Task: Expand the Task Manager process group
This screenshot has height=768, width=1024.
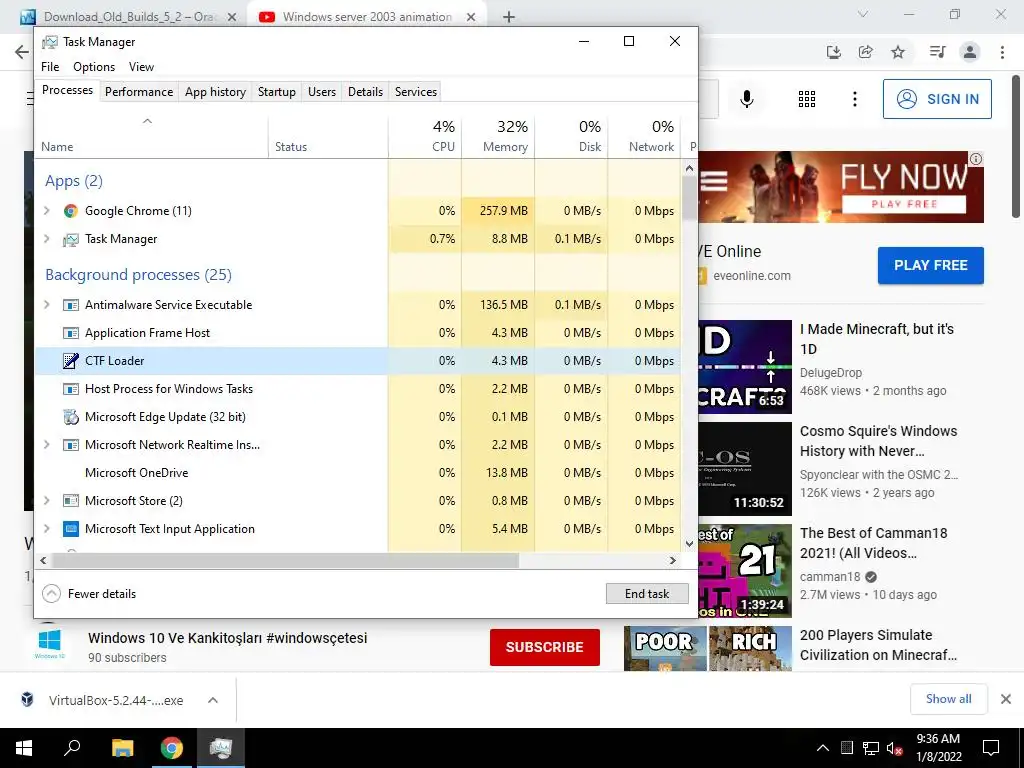Action: (46, 238)
